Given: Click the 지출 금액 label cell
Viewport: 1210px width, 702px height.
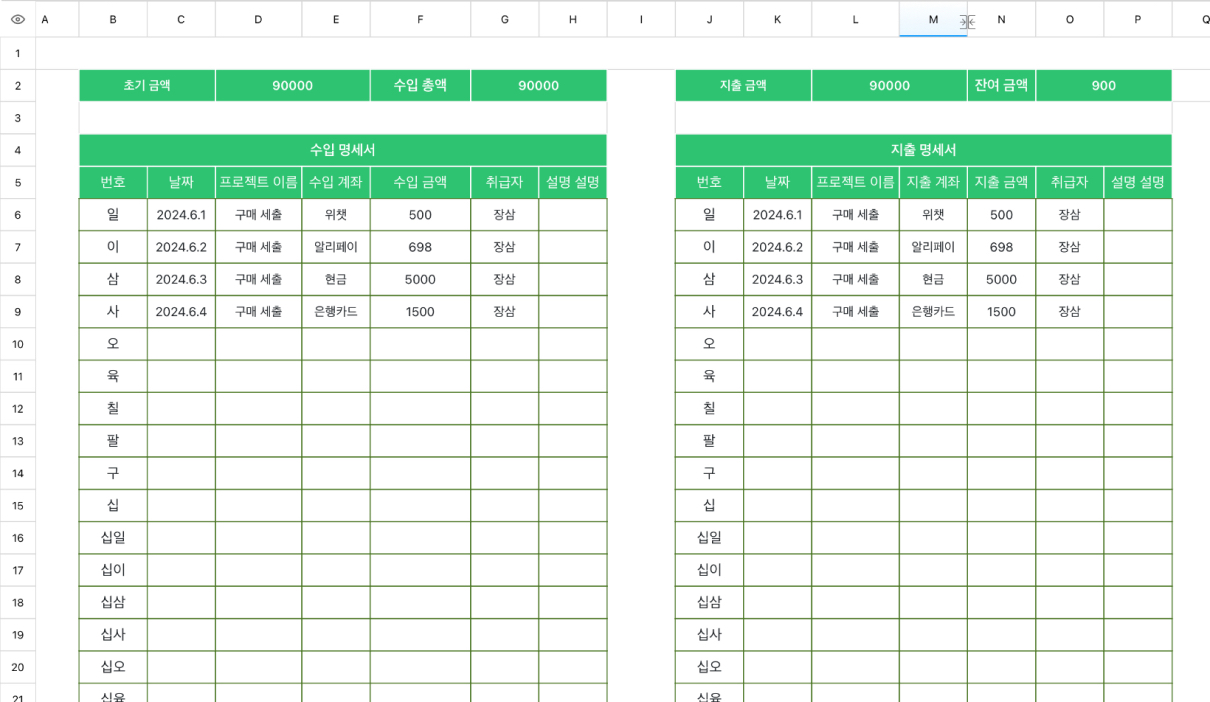Looking at the screenshot, I should pos(743,86).
